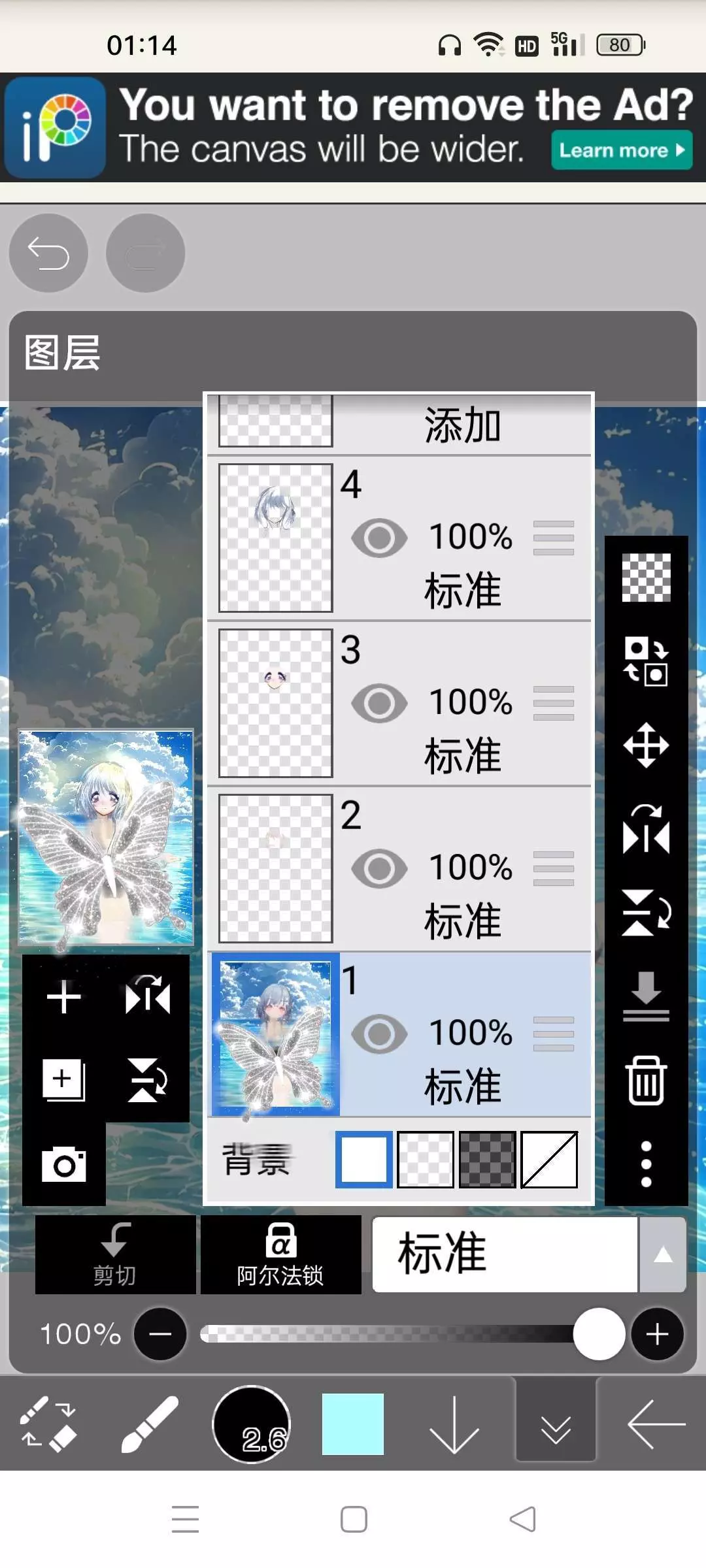Open the transform move tool icon
The height and width of the screenshot is (1568, 706).
coord(646,745)
